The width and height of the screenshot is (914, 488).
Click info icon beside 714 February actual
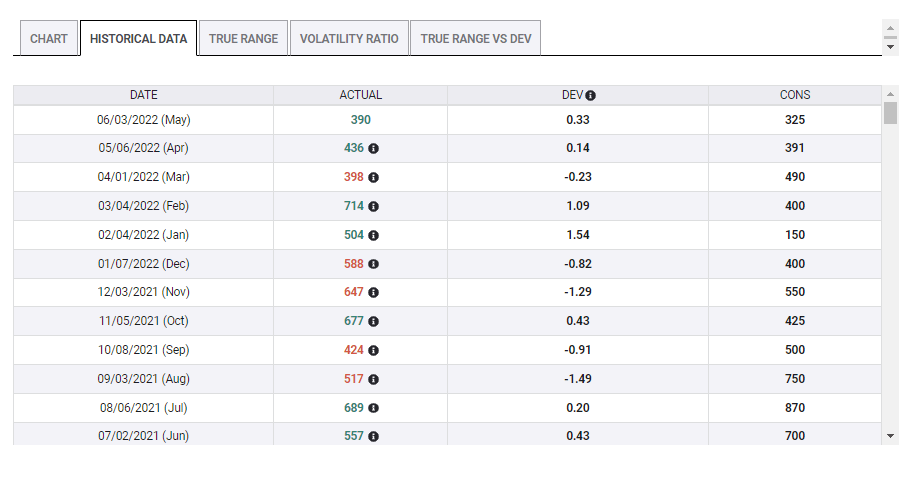point(373,206)
